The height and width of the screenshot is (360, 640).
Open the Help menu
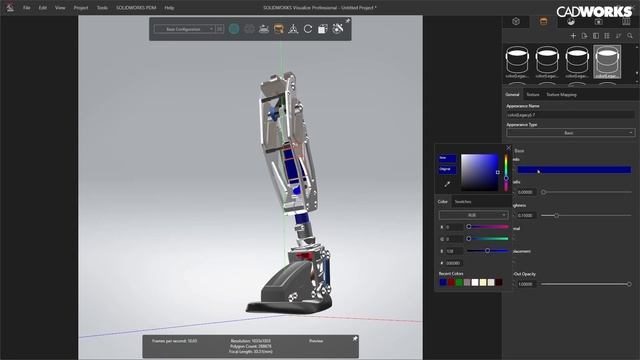169,8
